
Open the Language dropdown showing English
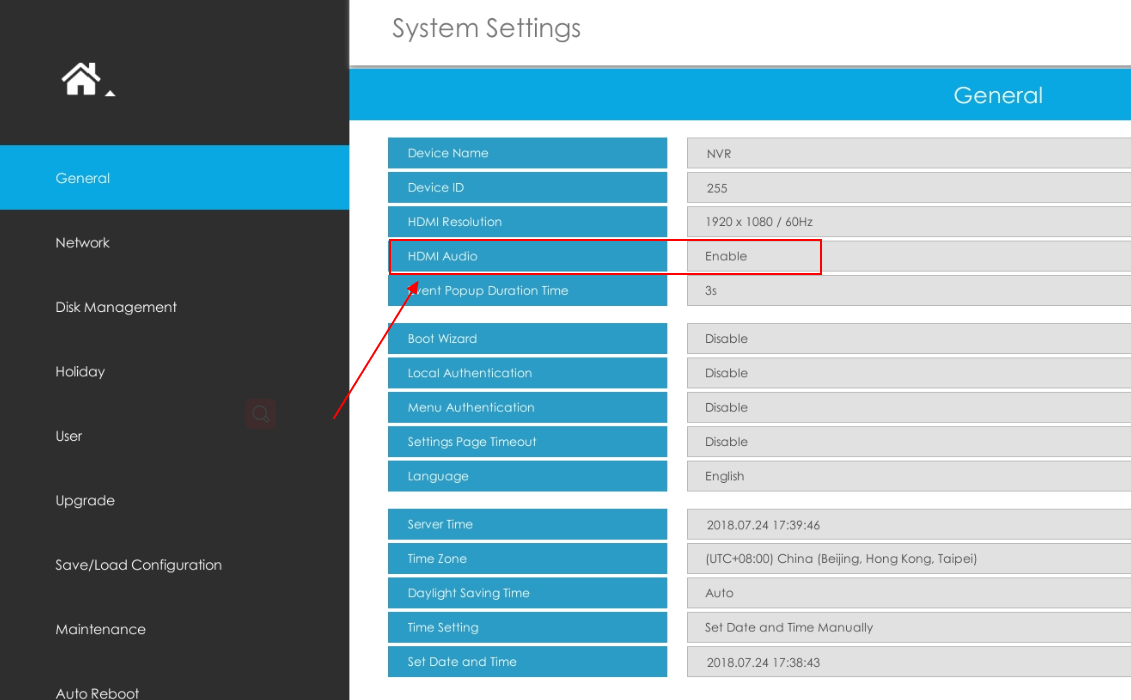[908, 476]
